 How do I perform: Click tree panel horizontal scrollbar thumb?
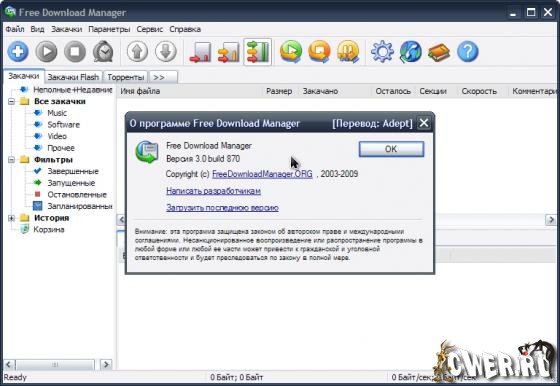pos(55,365)
